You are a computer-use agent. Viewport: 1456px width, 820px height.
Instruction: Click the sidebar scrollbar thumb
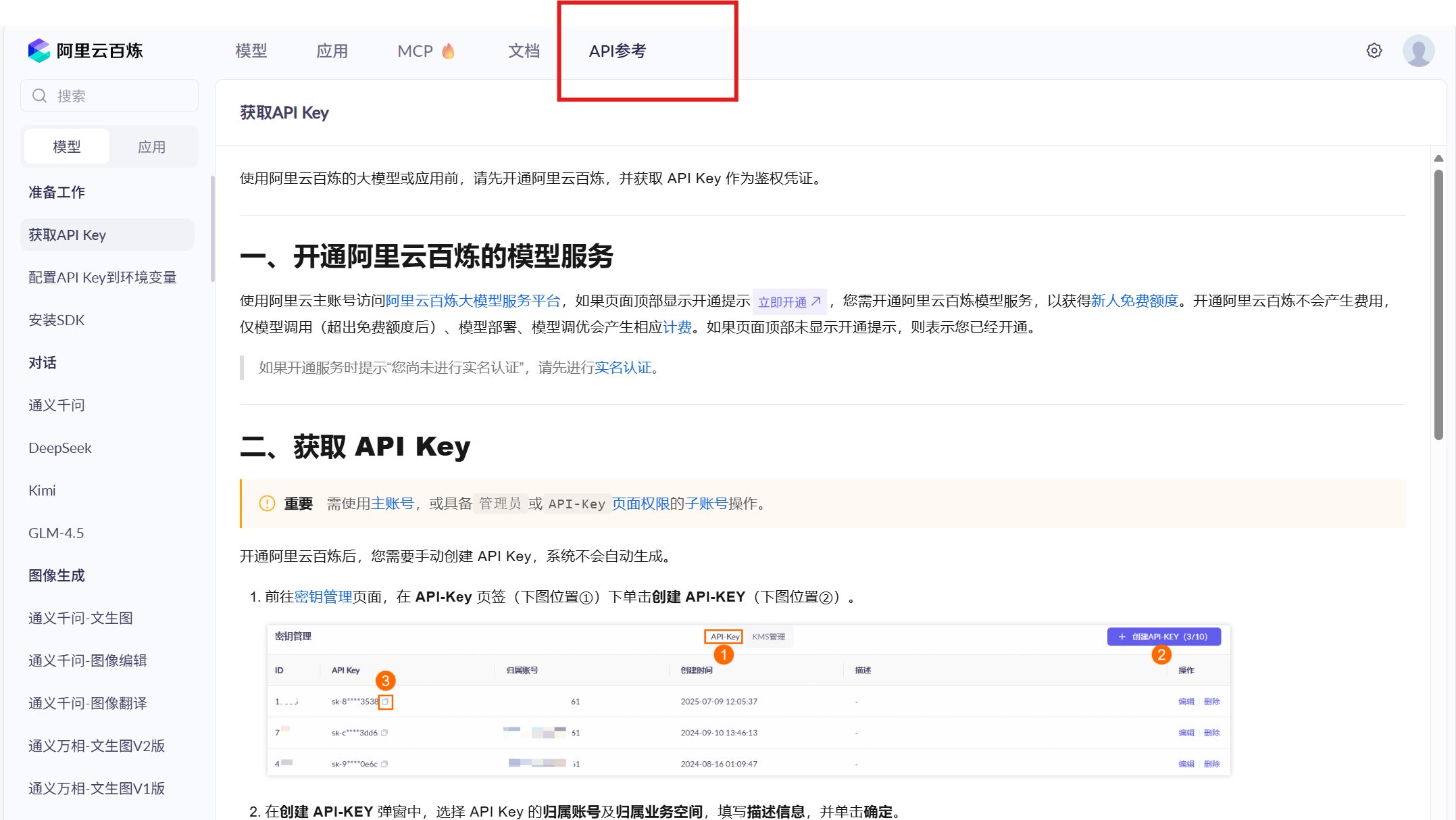(x=213, y=228)
